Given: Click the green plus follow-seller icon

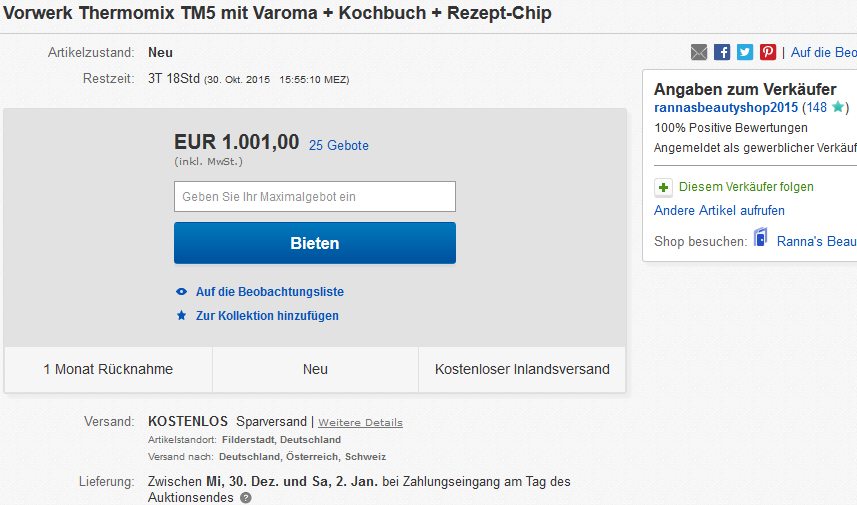Looking at the screenshot, I should 663,187.
